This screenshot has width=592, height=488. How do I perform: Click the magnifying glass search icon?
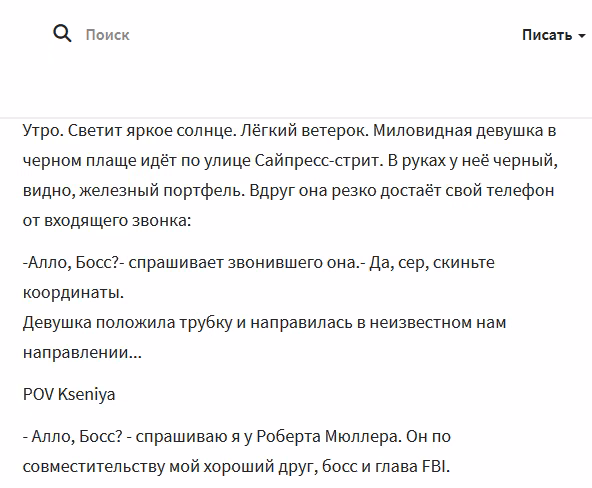pos(62,34)
